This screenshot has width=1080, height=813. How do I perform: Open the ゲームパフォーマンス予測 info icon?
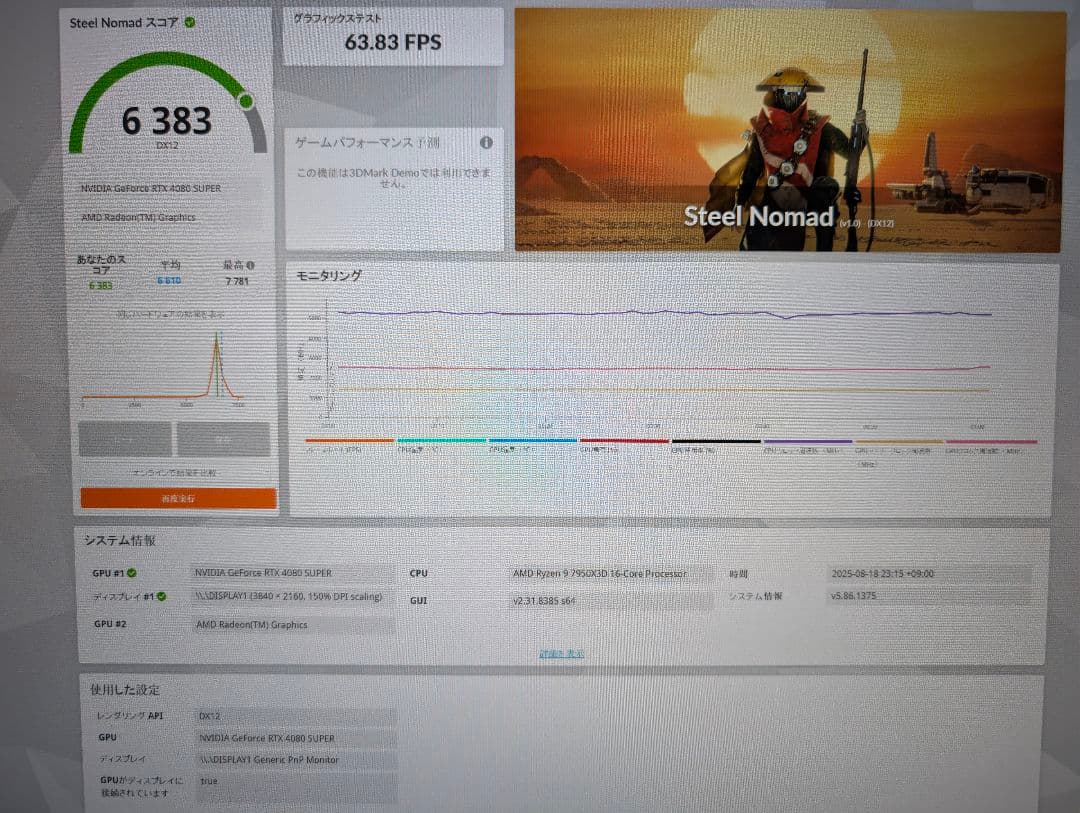(x=487, y=142)
